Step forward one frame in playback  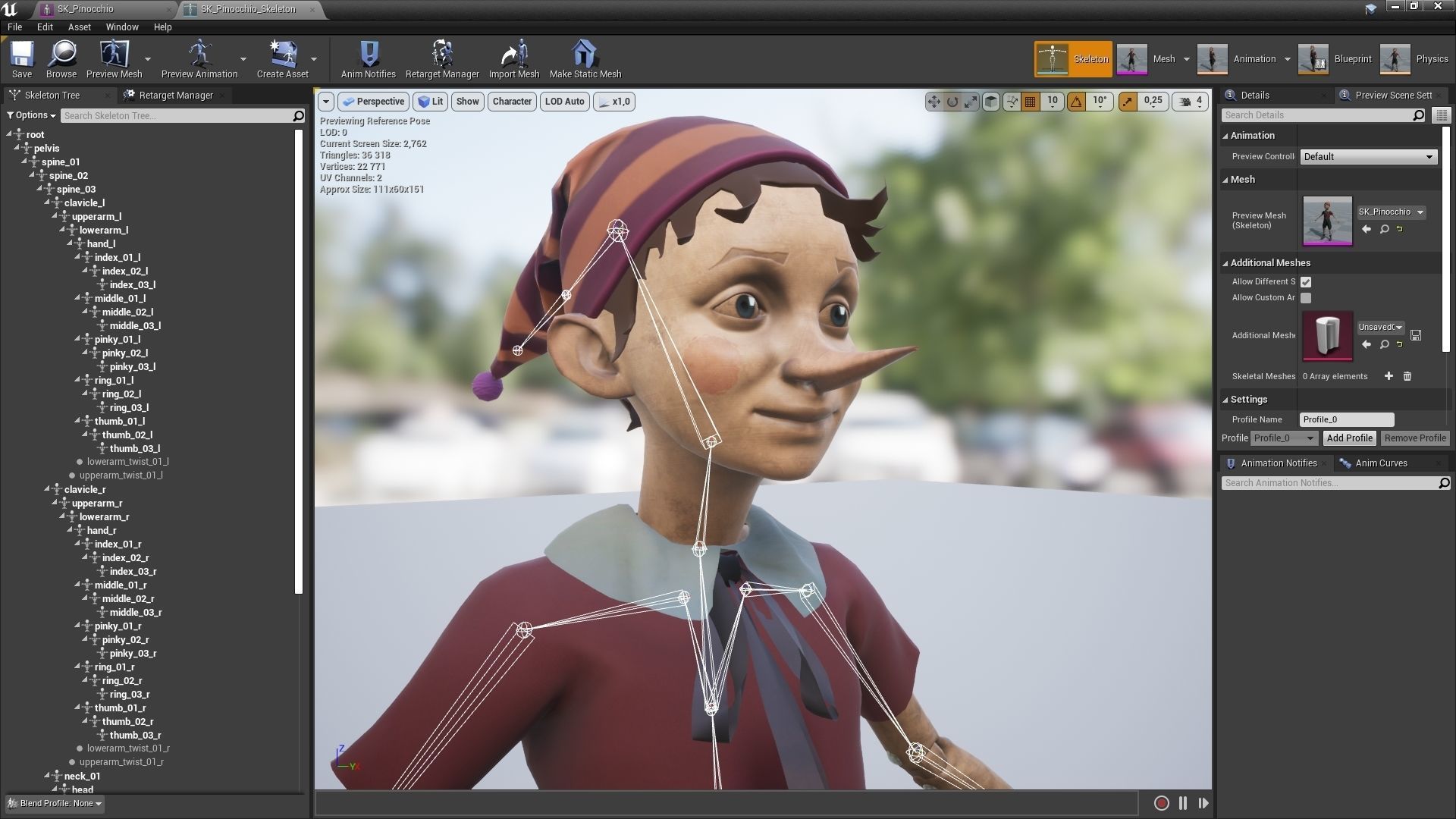1203,803
